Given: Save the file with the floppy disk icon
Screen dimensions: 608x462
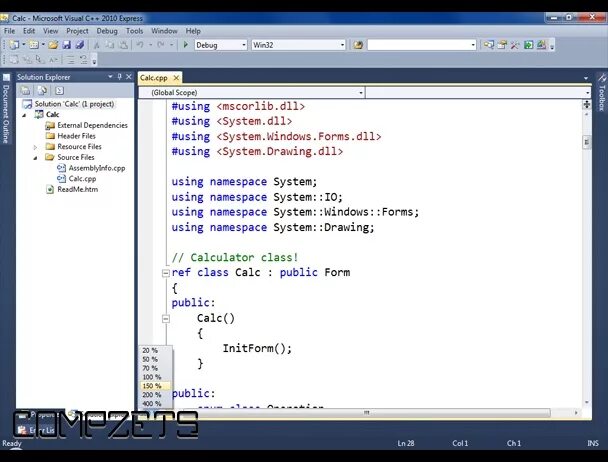Looking at the screenshot, I should pos(67,45).
